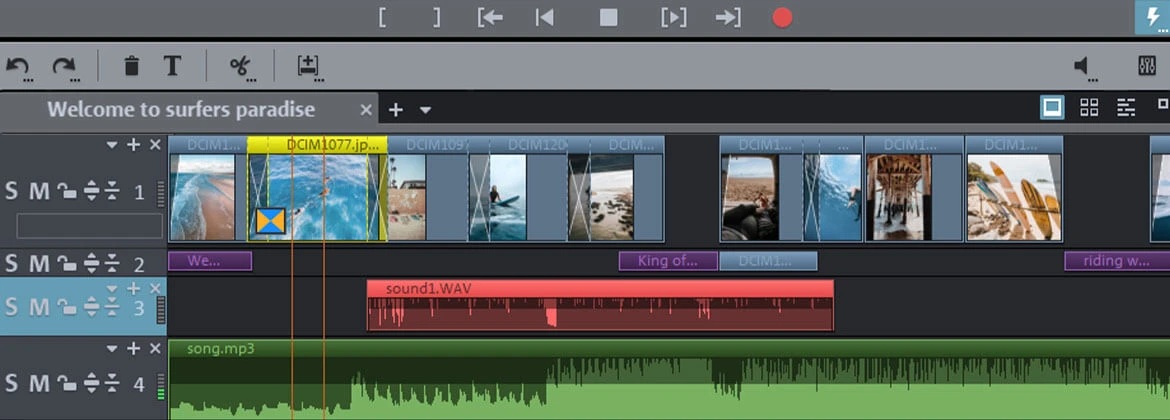
Task: Mute track 1 with M button
Action: pyautogui.click(x=39, y=192)
